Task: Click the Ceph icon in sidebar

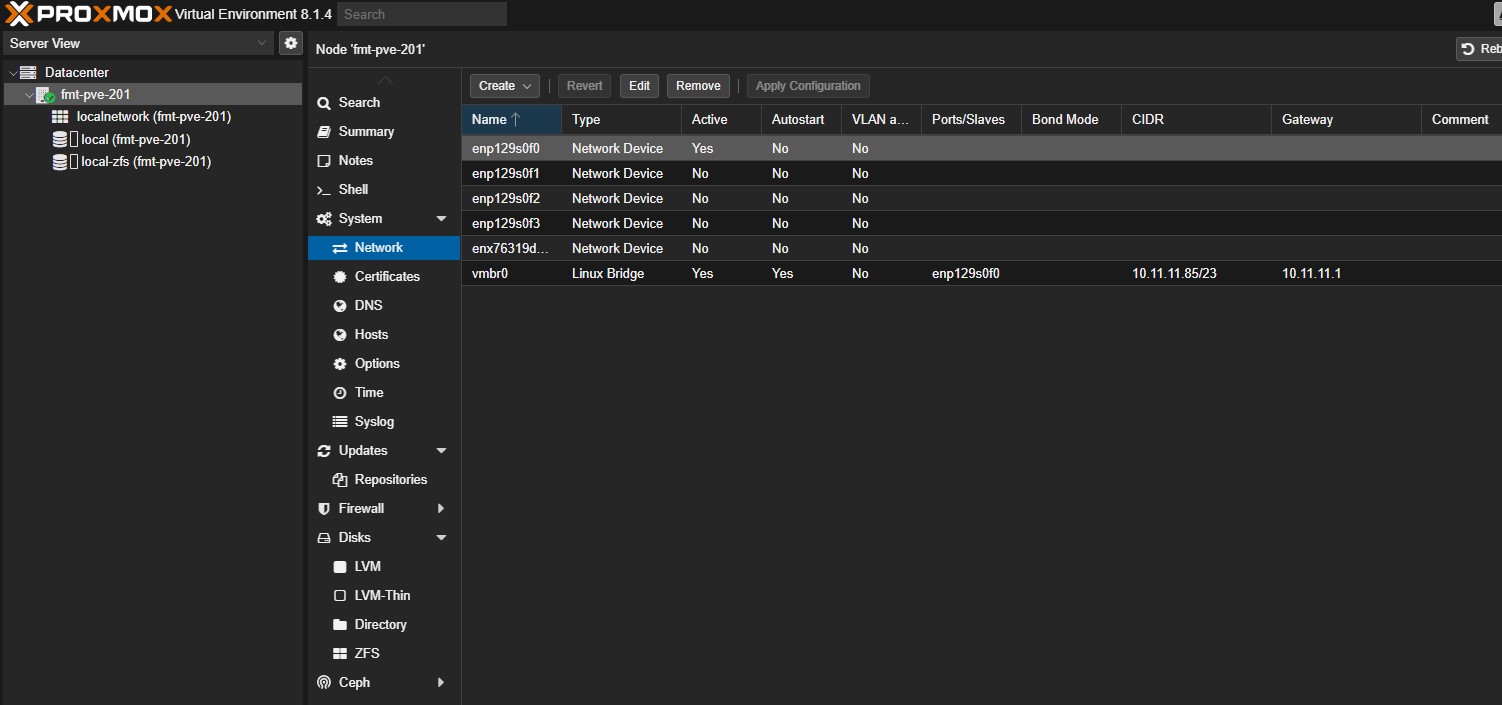Action: tap(323, 683)
